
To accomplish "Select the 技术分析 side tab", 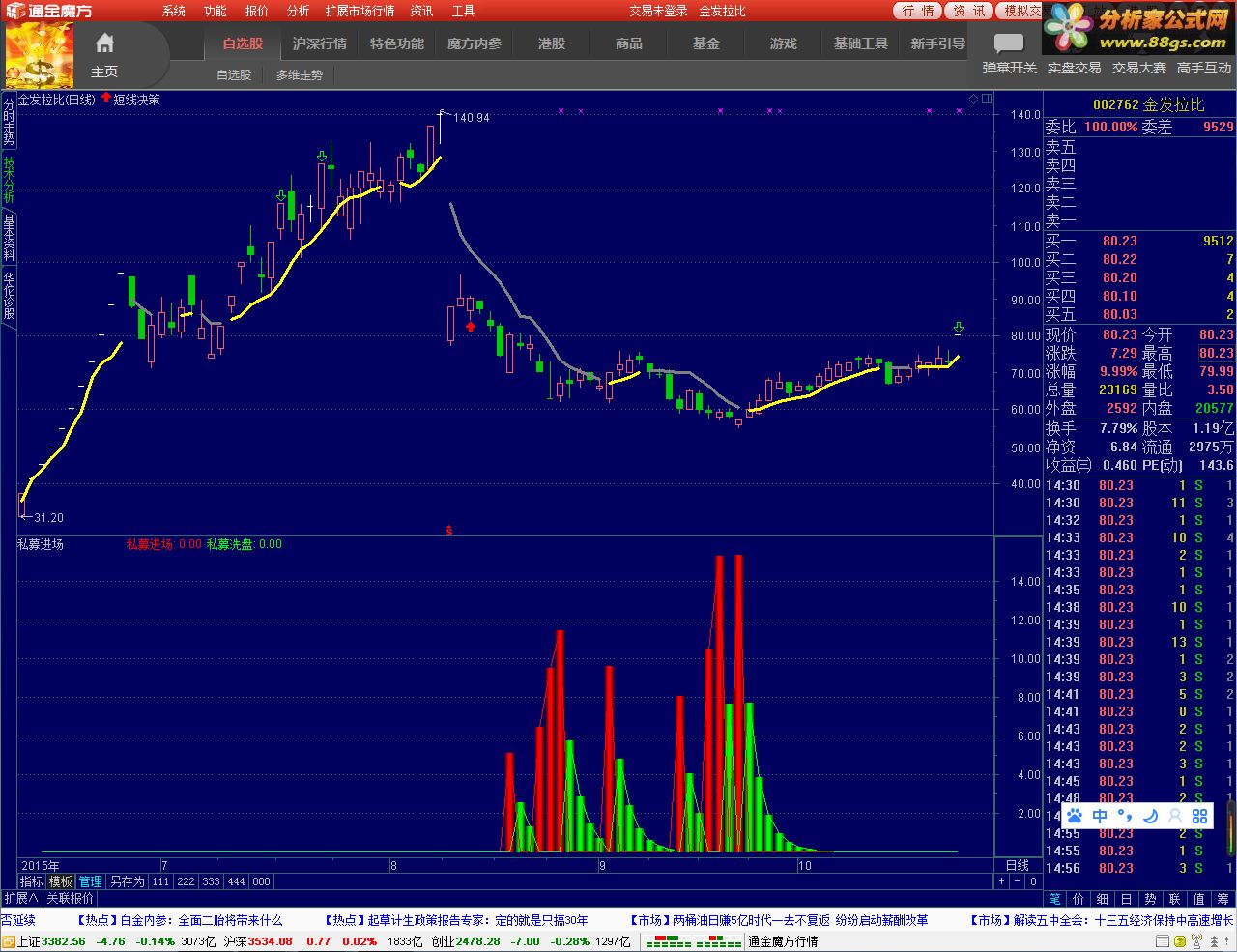I will pos(9,180).
